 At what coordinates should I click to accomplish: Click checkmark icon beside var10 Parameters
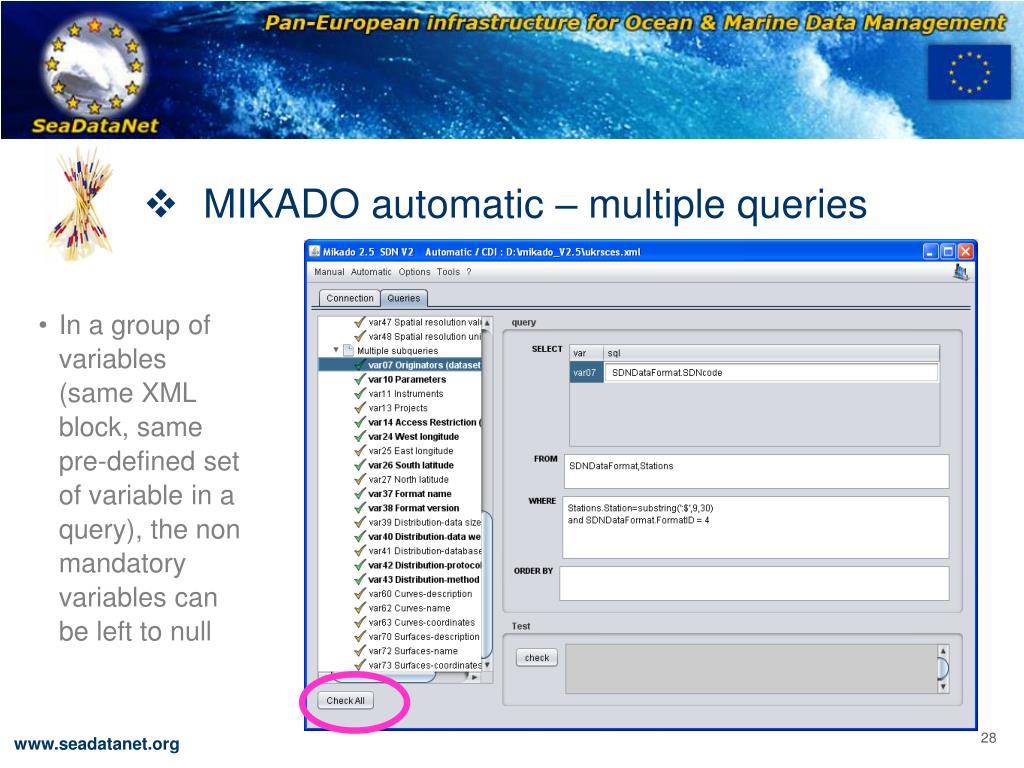pos(359,379)
